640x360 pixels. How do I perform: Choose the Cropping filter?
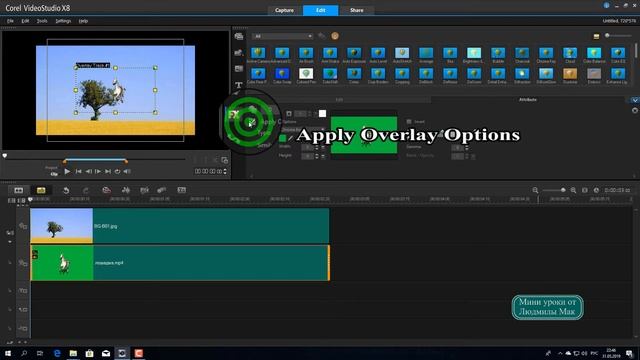pyautogui.click(x=402, y=73)
